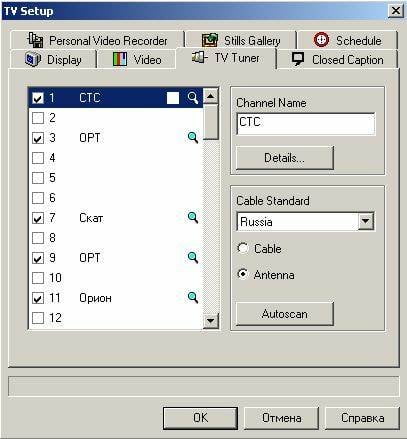This screenshot has width=407, height=439.
Task: Enable the channel 2 checkbox
Action: click(38, 118)
